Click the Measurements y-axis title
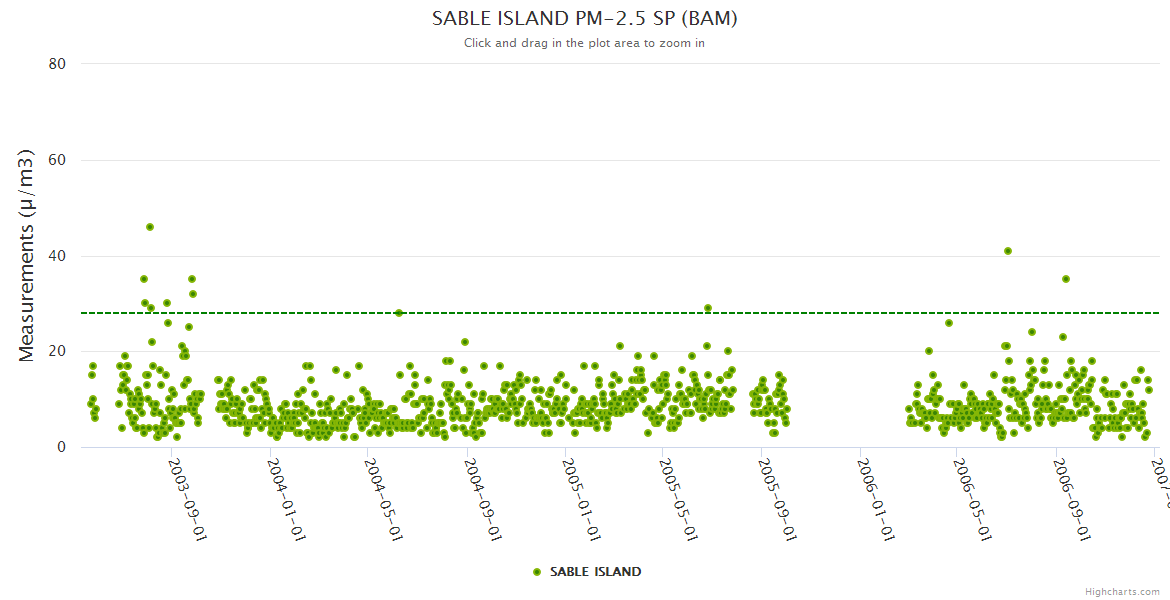Viewport: 1170px width, 600px height. click(27, 255)
